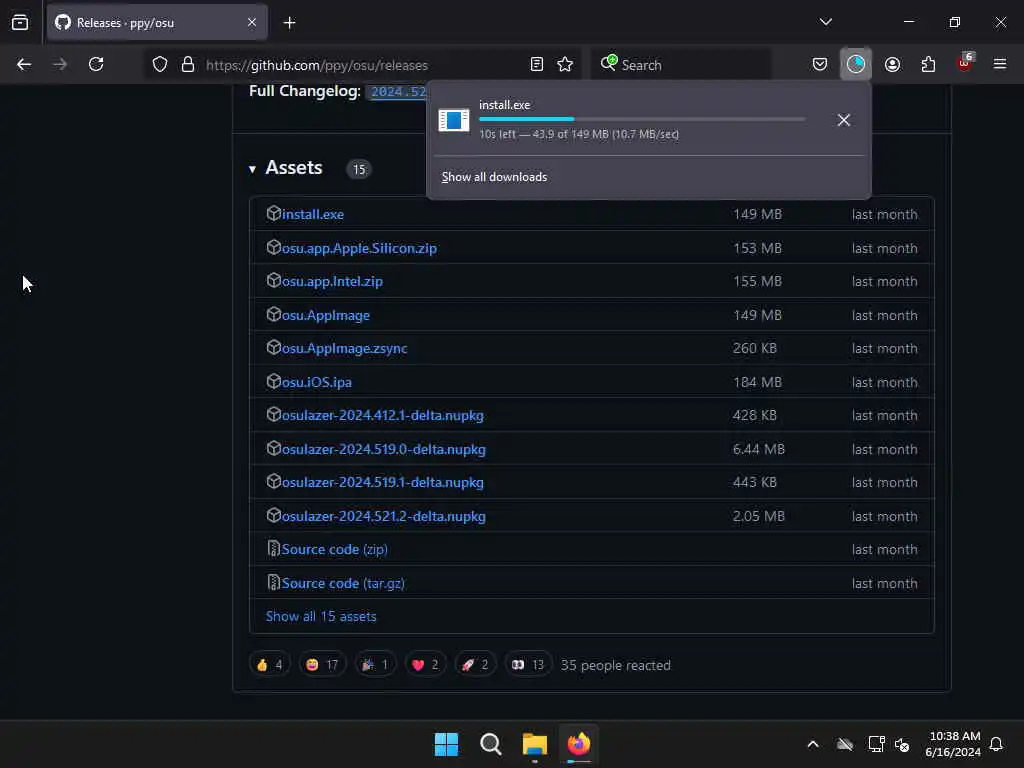
Task: Click the package icon beside osu.iOS.ipa
Action: click(274, 381)
